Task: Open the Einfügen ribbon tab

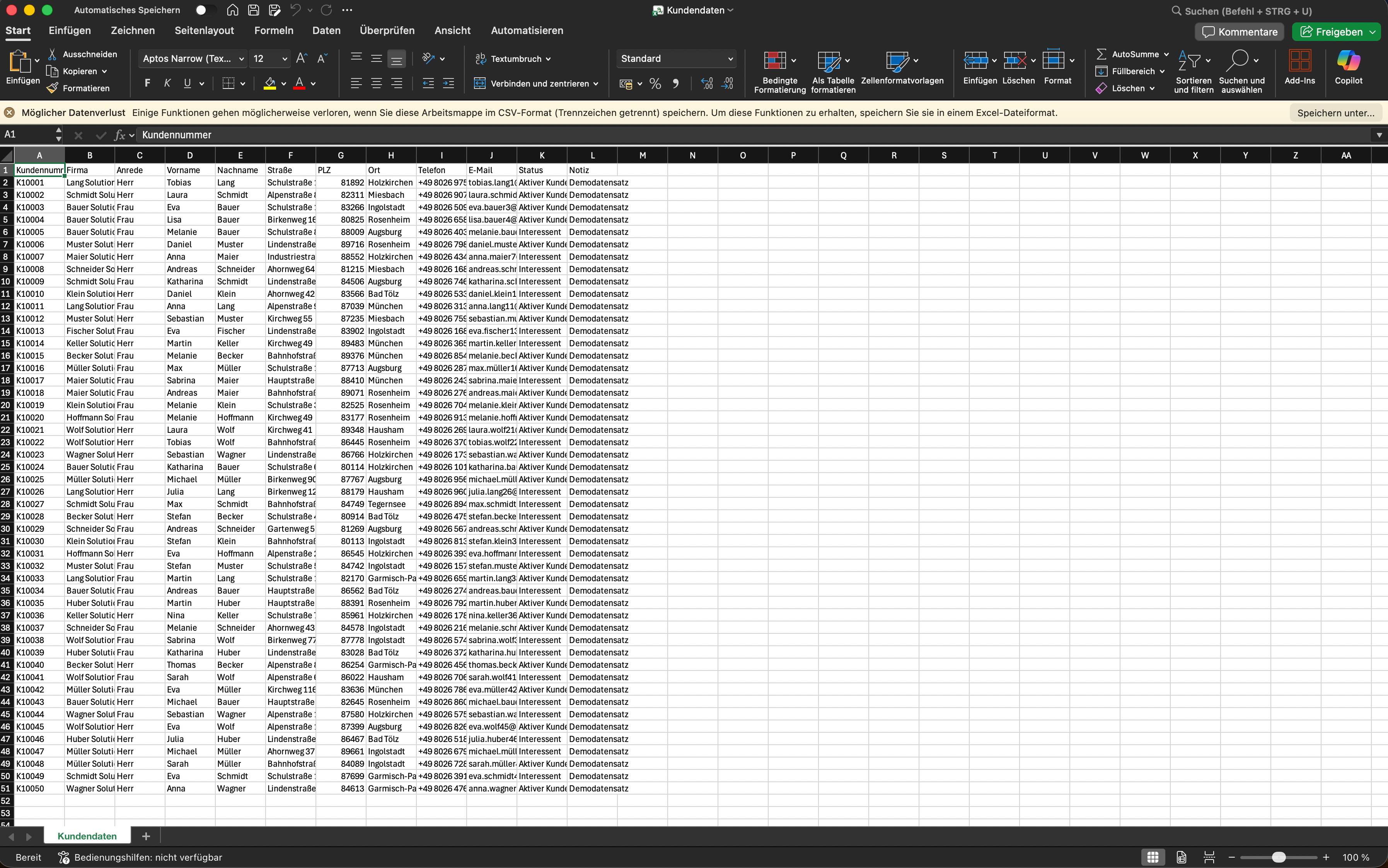Action: pos(70,31)
